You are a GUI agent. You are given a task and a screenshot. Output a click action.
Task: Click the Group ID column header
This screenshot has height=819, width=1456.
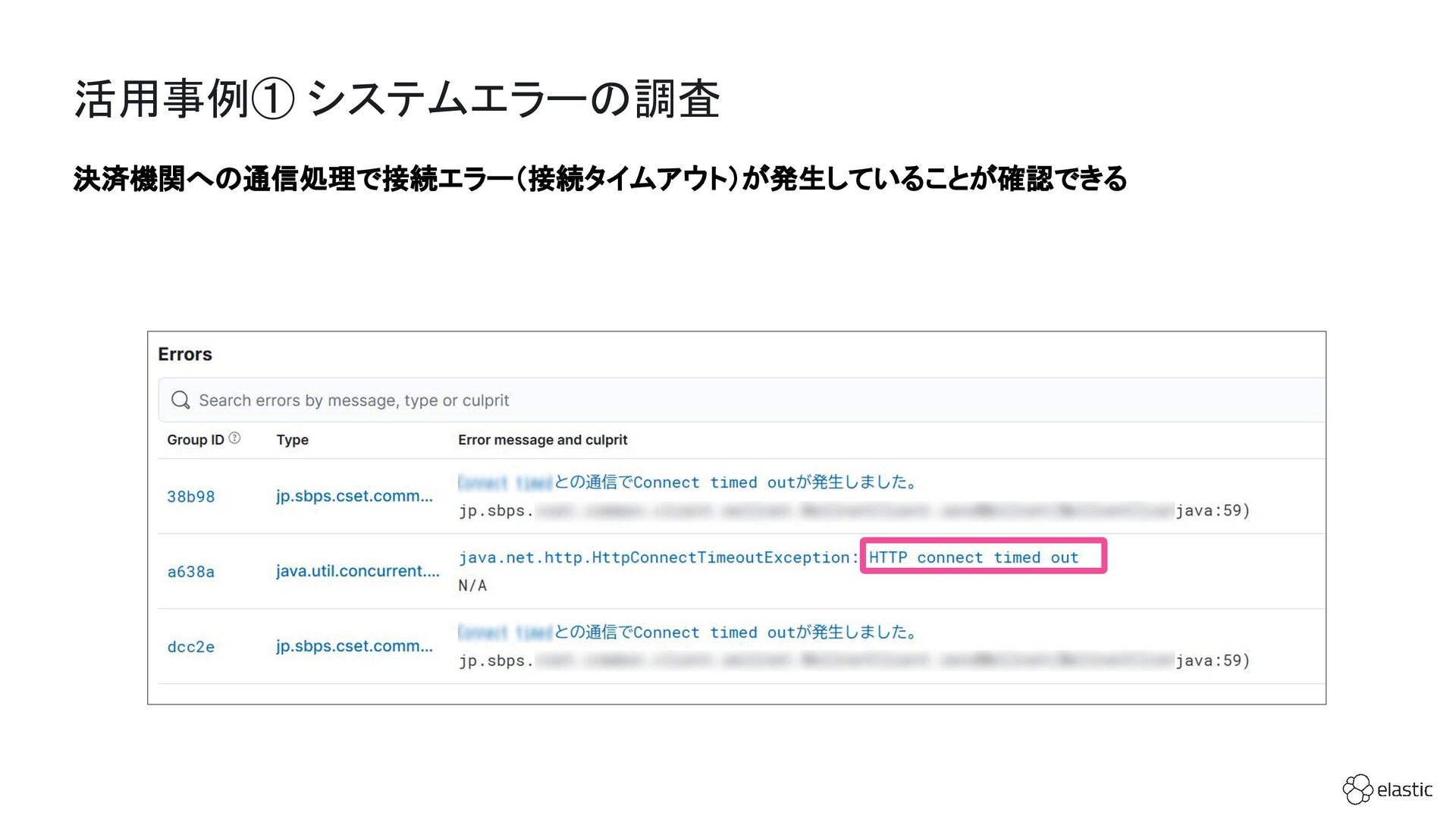click(196, 440)
